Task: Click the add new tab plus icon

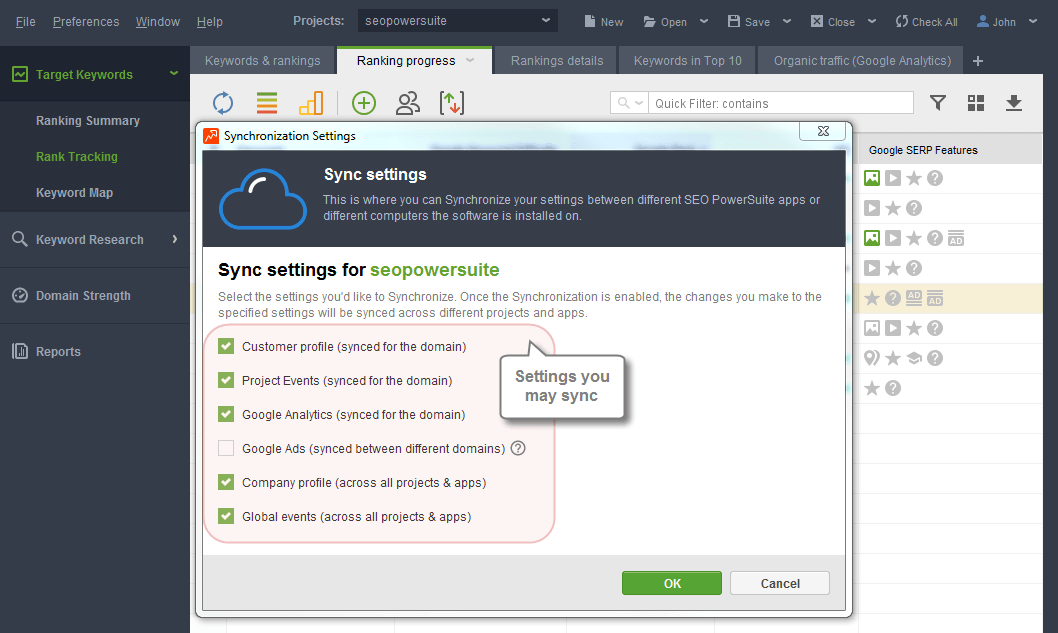Action: coord(978,61)
